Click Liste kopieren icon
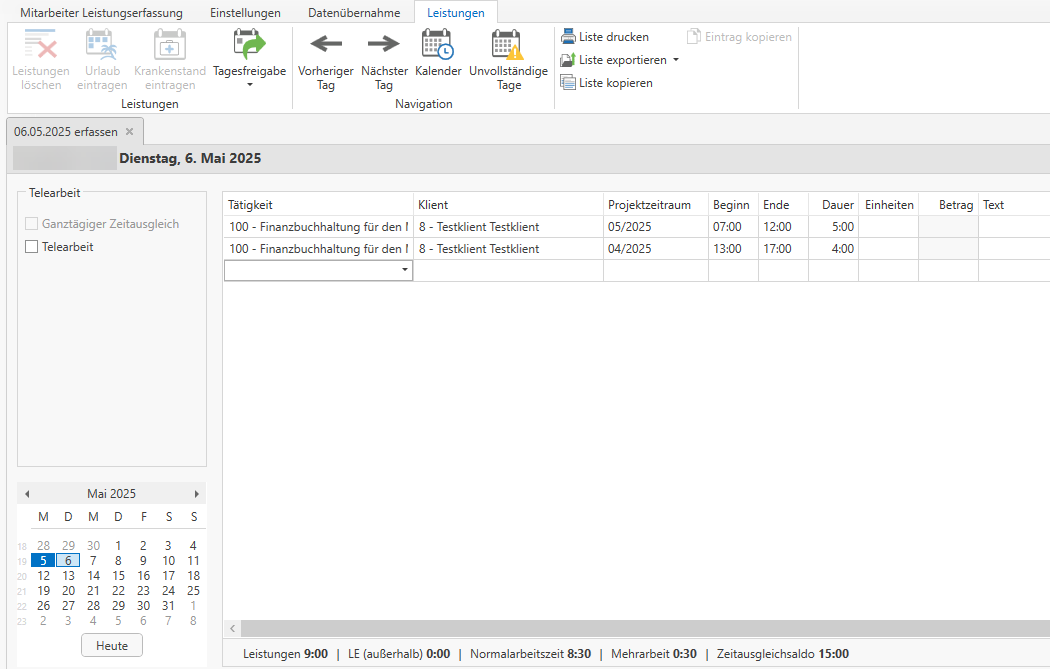Viewport: 1050px width, 669px height. point(568,83)
